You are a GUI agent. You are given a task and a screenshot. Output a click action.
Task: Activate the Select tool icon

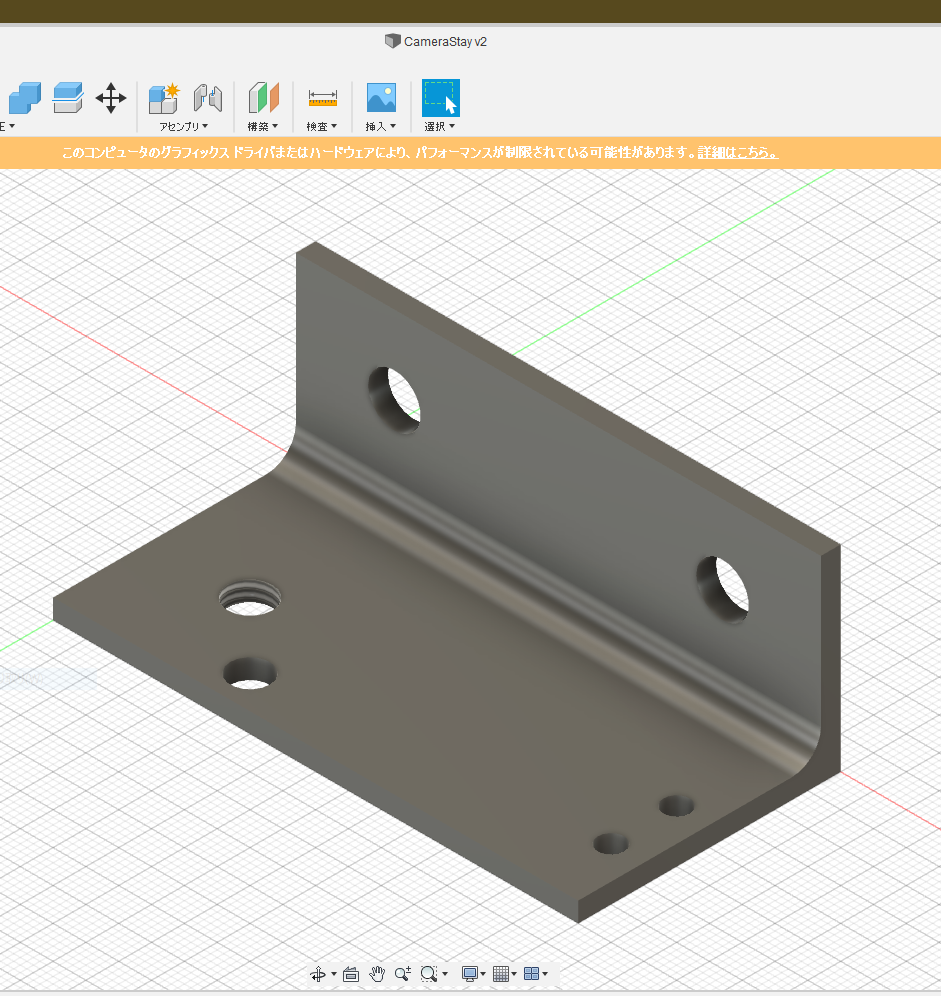tap(440, 98)
